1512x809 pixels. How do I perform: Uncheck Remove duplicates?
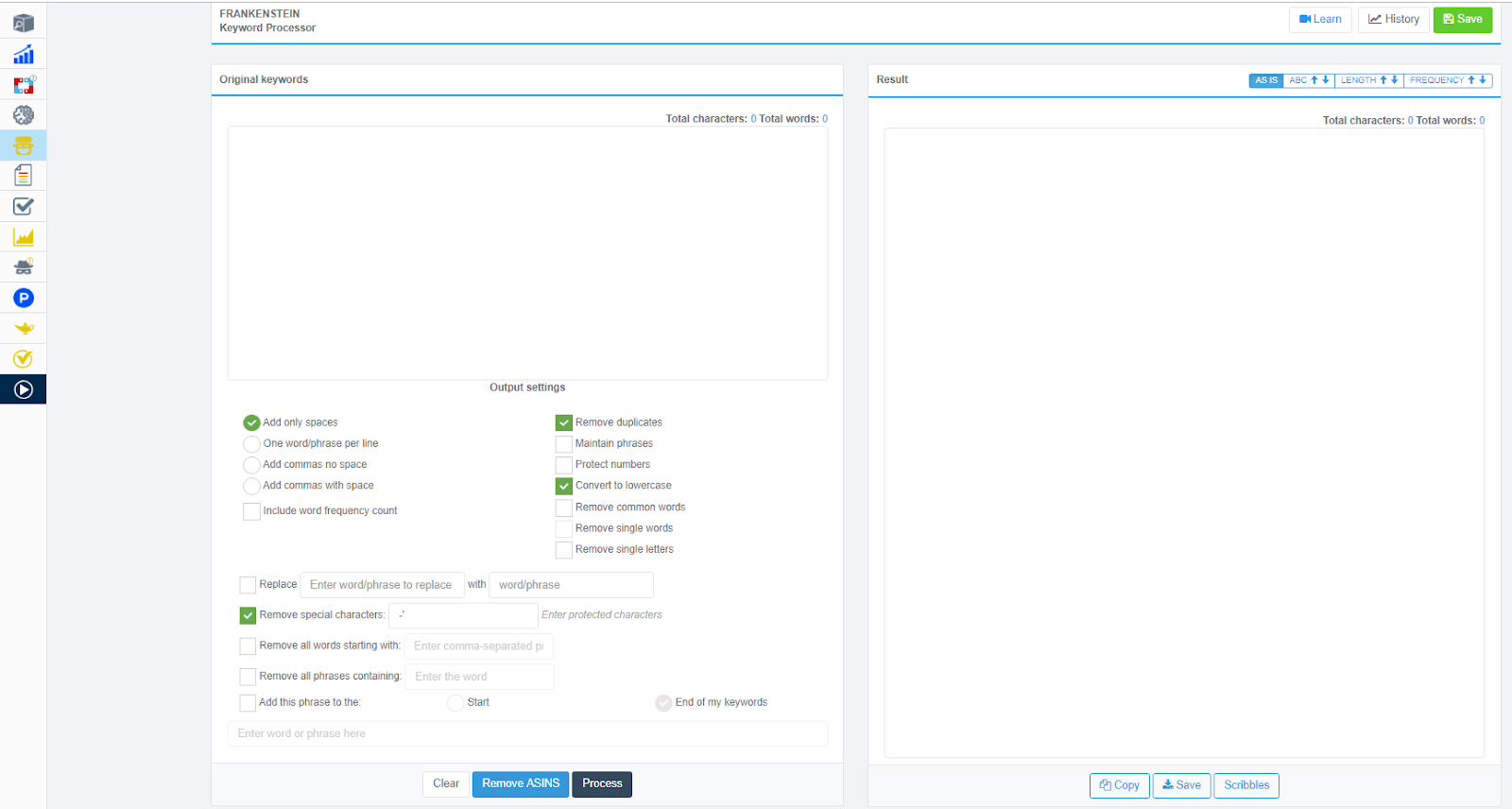tap(564, 422)
